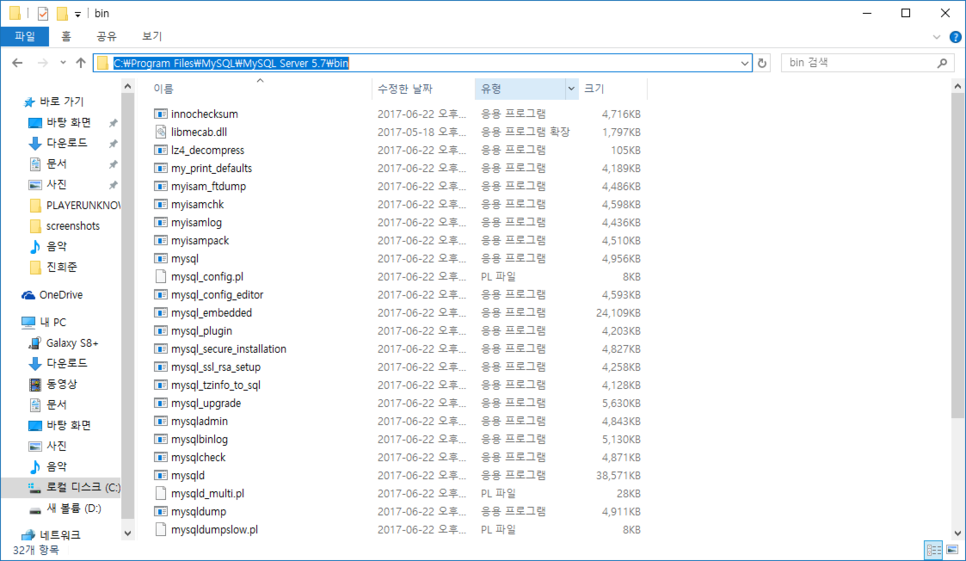Image resolution: width=966 pixels, height=561 pixels.
Task: Click 로컬 디스크 (C:) drive icon
Action: (x=35, y=488)
